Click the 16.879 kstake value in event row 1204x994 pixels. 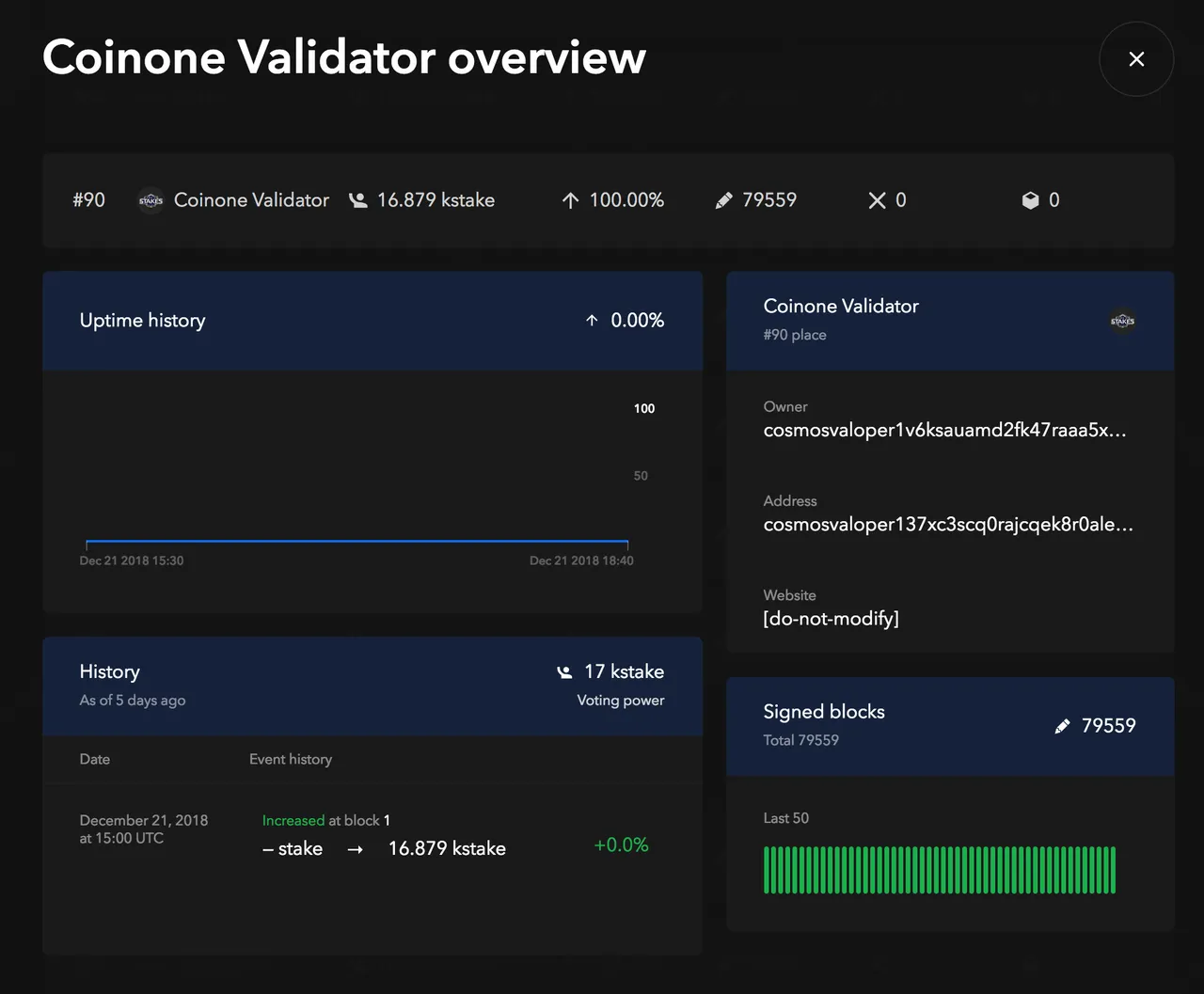tap(447, 848)
